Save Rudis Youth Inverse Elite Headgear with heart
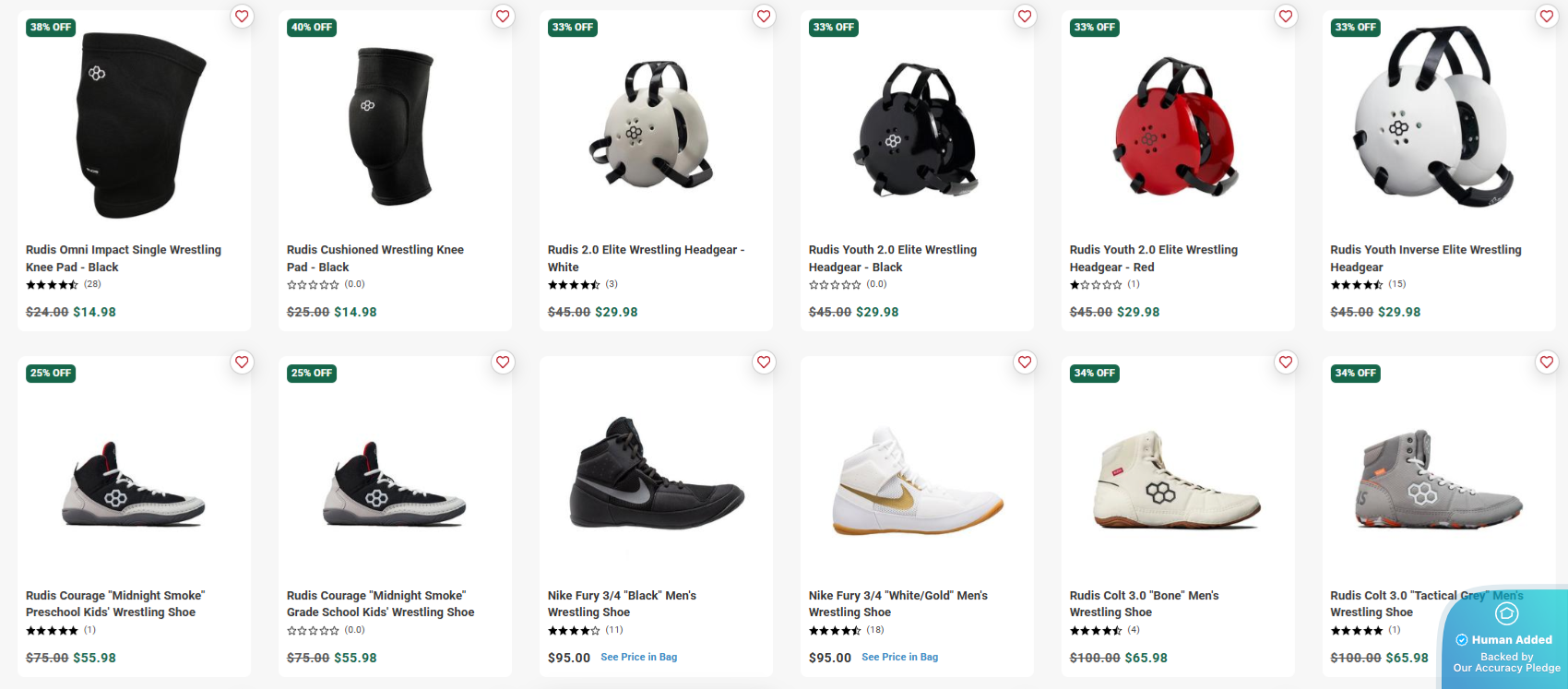The width and height of the screenshot is (1568, 689). pyautogui.click(x=1547, y=17)
